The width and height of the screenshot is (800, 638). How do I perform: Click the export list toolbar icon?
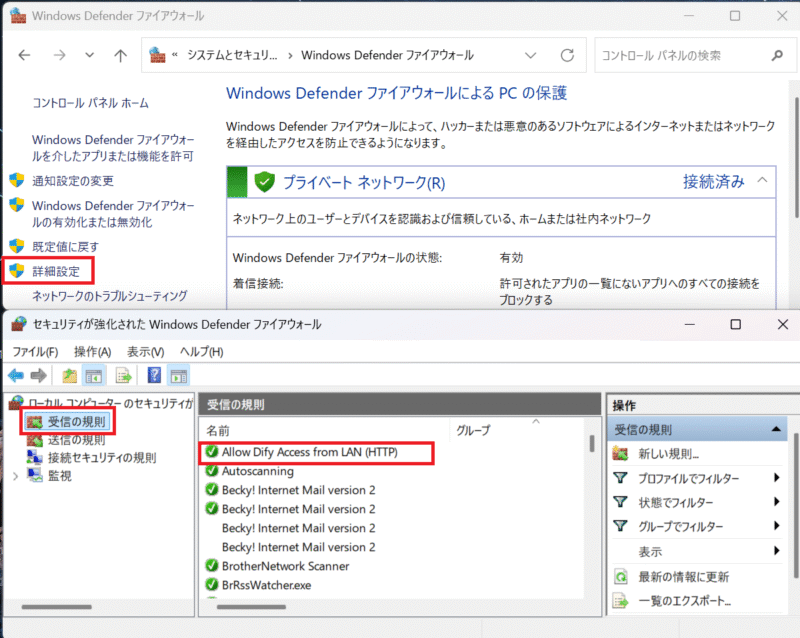tap(123, 376)
